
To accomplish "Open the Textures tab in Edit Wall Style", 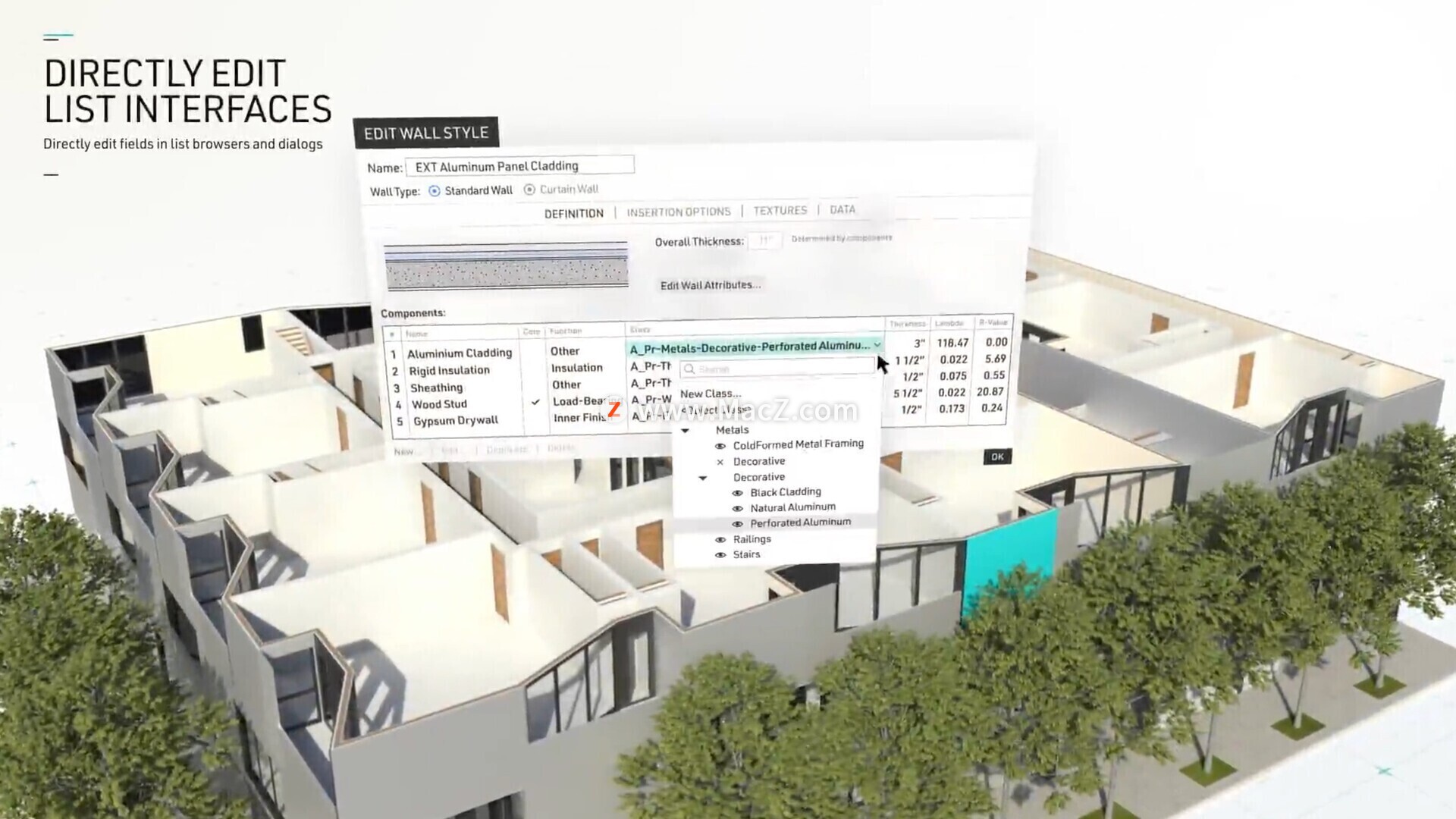I will click(x=780, y=210).
